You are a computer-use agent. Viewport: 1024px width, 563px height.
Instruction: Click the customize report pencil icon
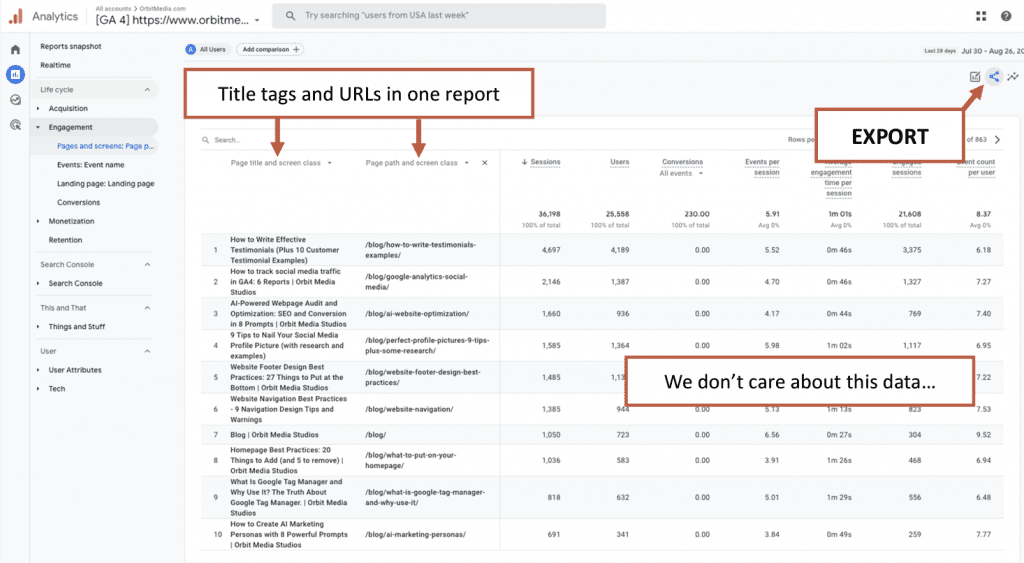[975, 77]
